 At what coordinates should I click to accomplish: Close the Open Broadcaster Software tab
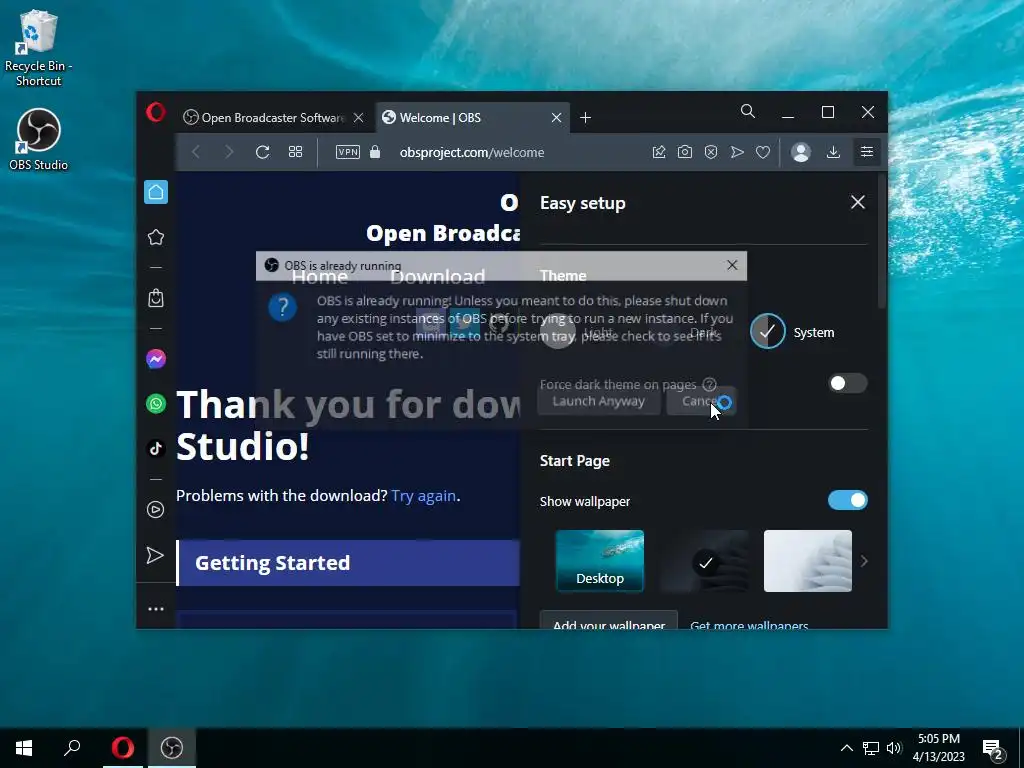(x=359, y=118)
